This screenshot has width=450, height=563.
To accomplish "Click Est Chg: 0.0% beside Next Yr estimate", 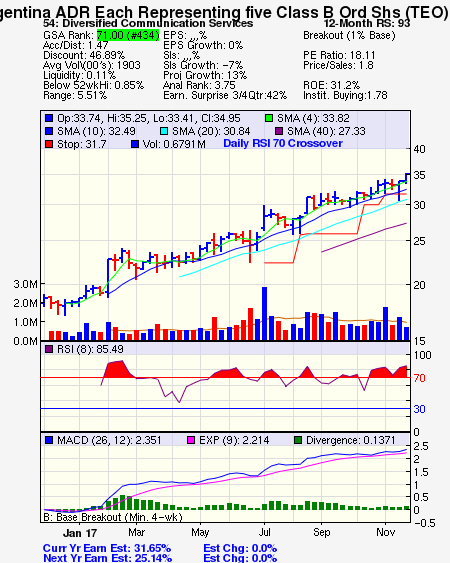I will pos(240,558).
